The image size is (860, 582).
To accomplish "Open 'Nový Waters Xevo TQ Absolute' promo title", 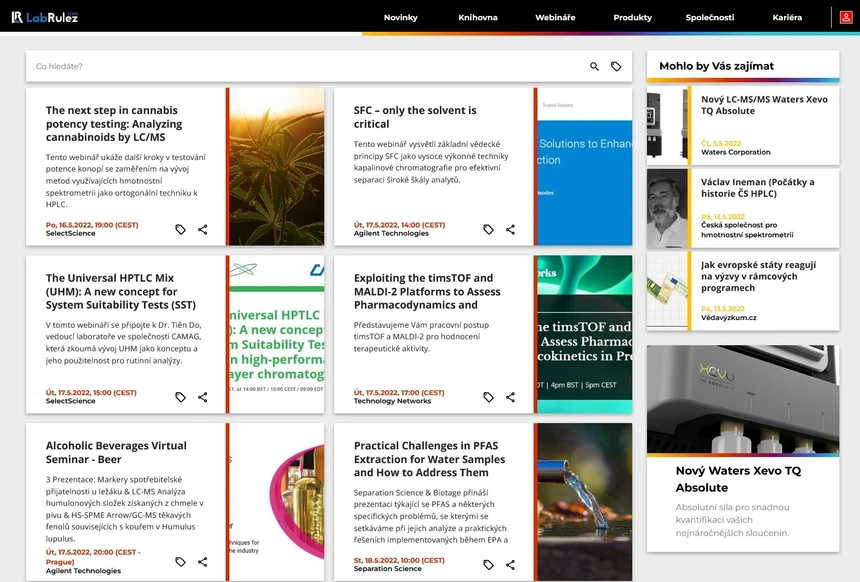I will tap(738, 479).
